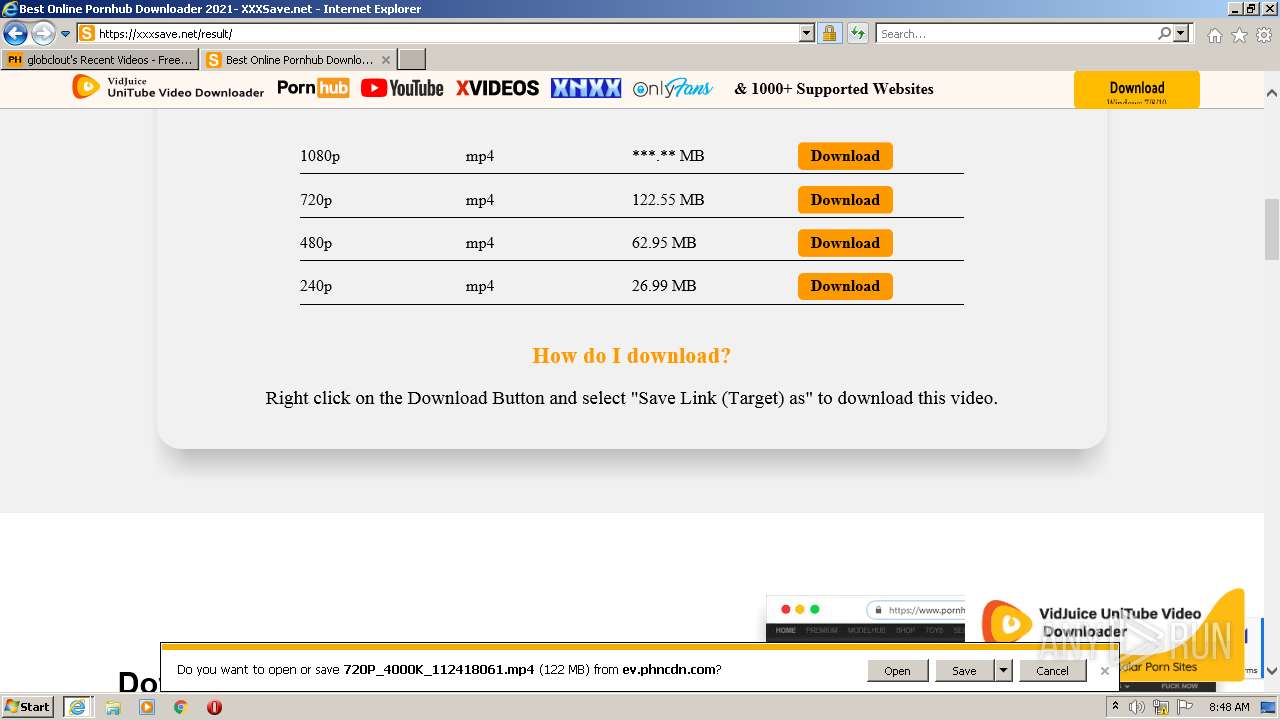Click Save in the download prompt

(964, 671)
